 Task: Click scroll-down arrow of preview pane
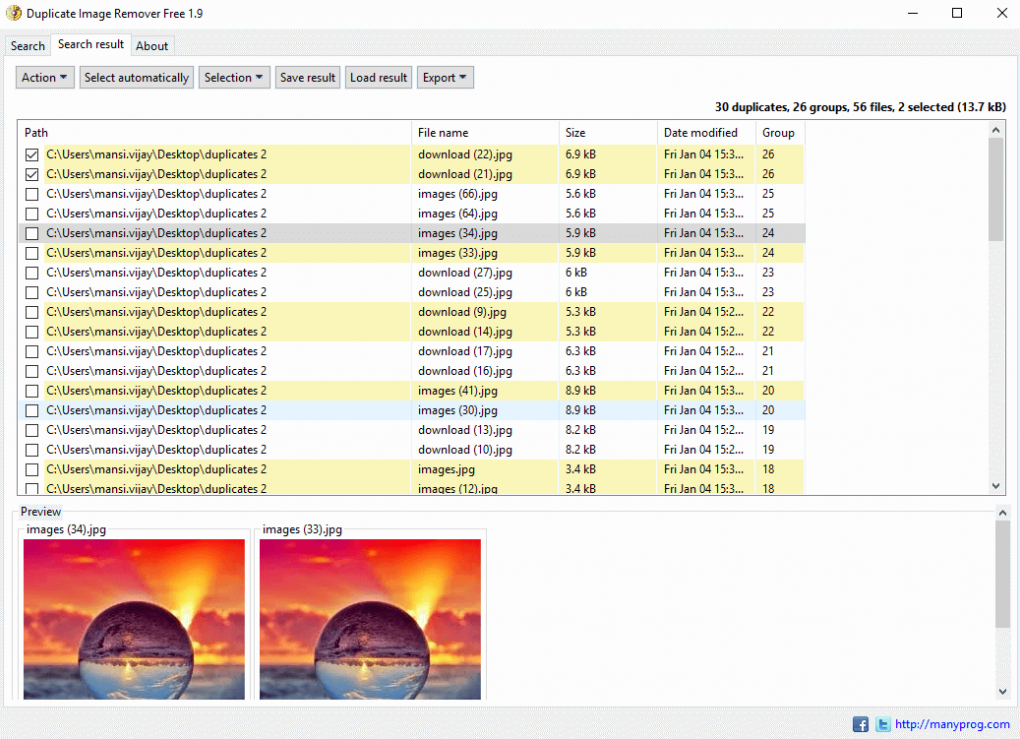coord(1003,691)
